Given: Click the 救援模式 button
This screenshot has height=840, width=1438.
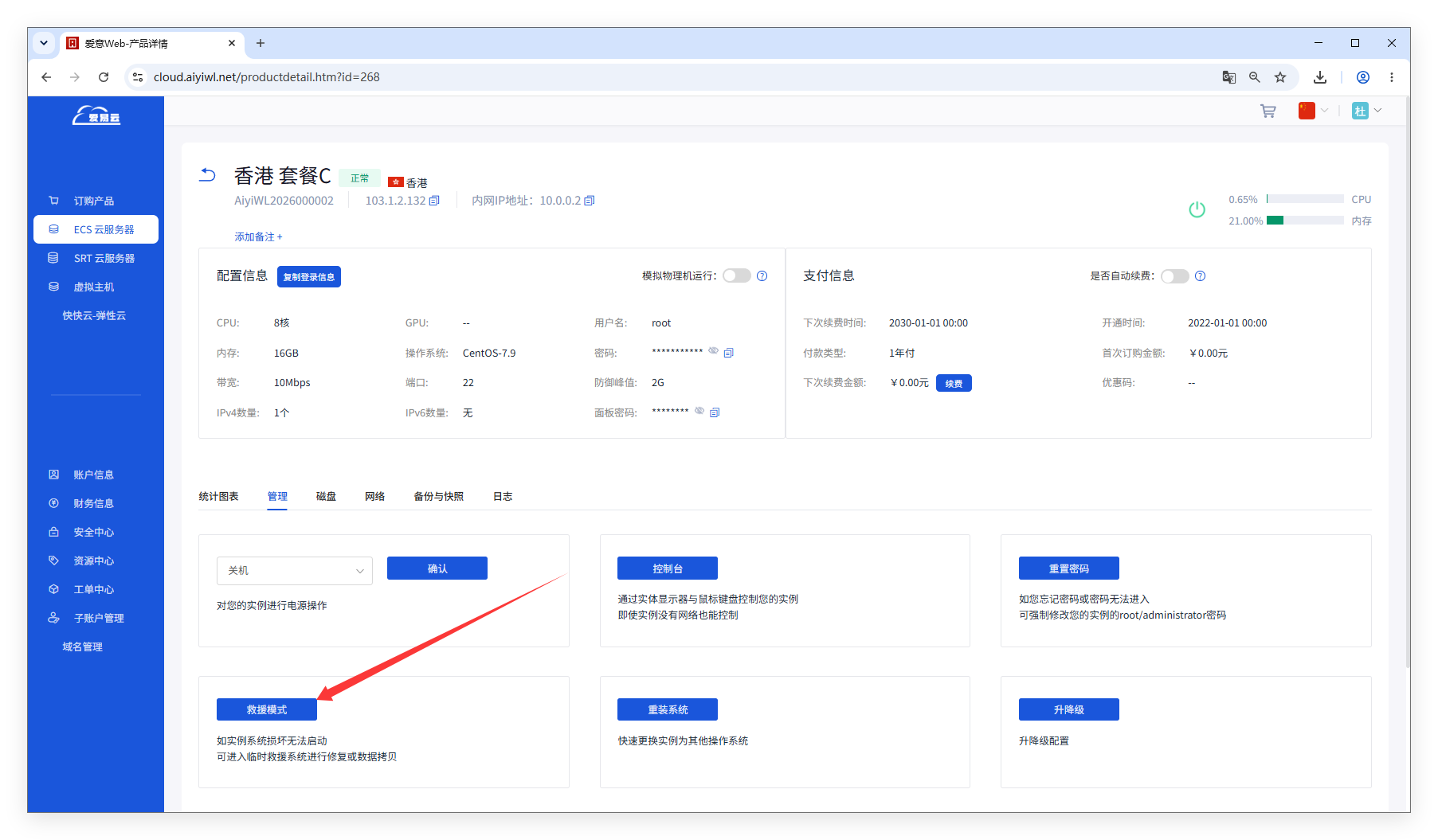Looking at the screenshot, I should point(267,709).
